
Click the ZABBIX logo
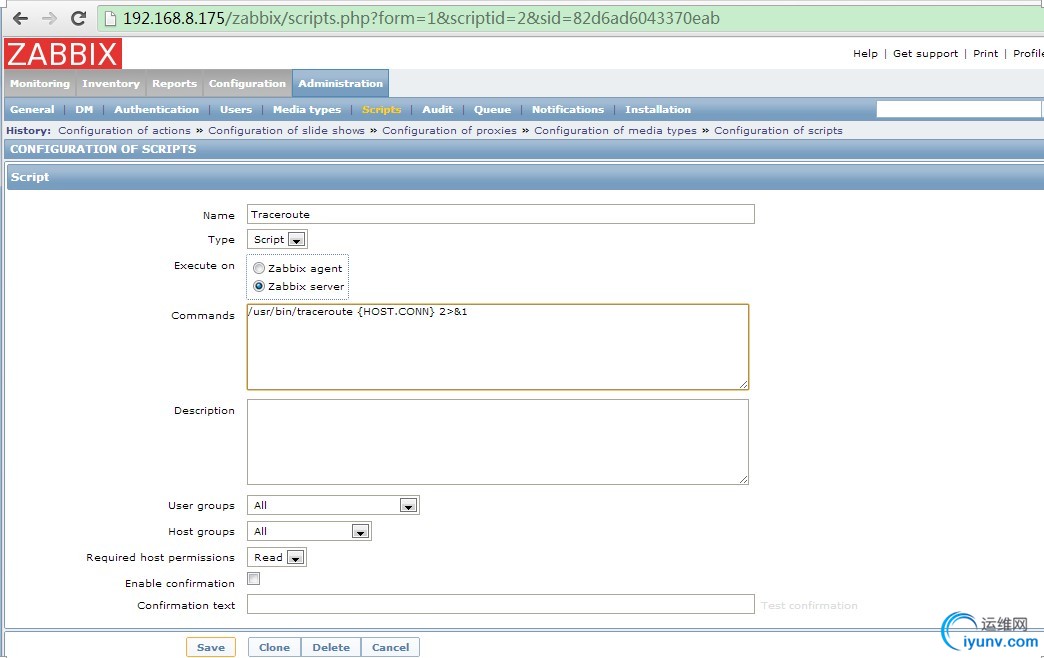pos(63,53)
